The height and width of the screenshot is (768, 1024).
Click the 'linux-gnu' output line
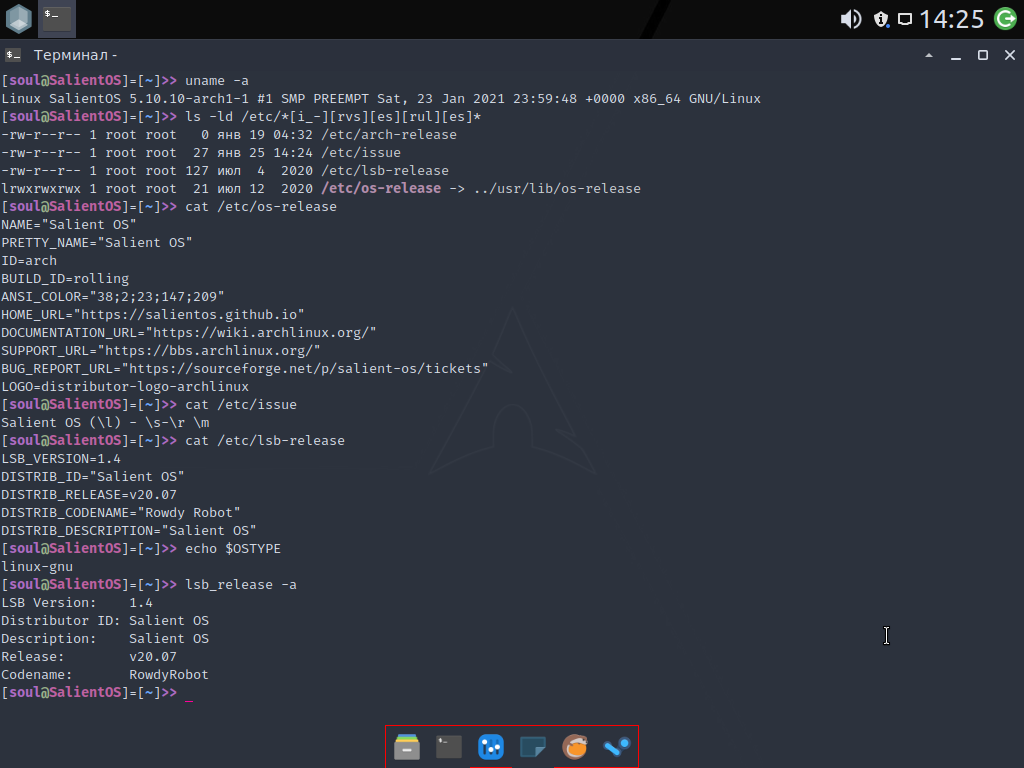(37, 567)
